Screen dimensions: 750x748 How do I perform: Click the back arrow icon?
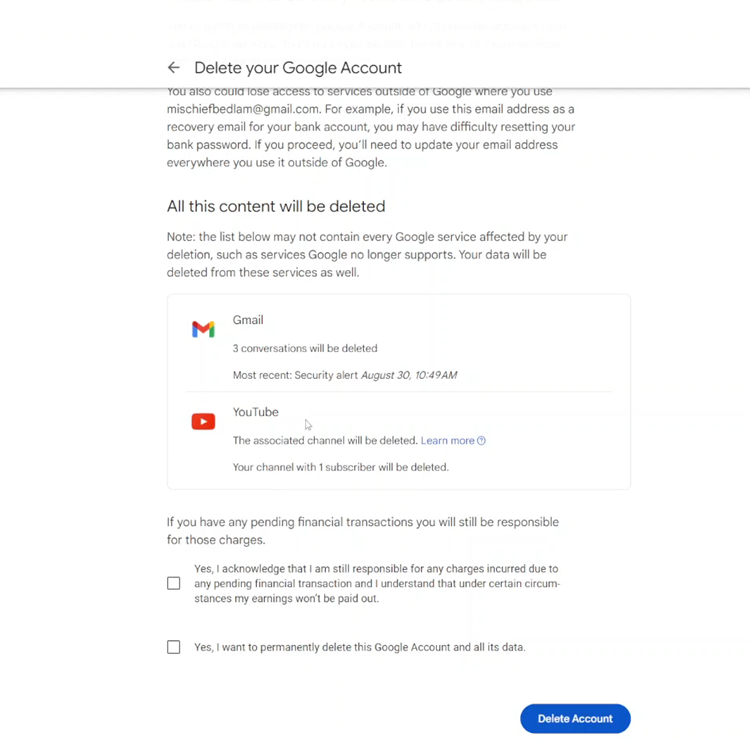174,68
